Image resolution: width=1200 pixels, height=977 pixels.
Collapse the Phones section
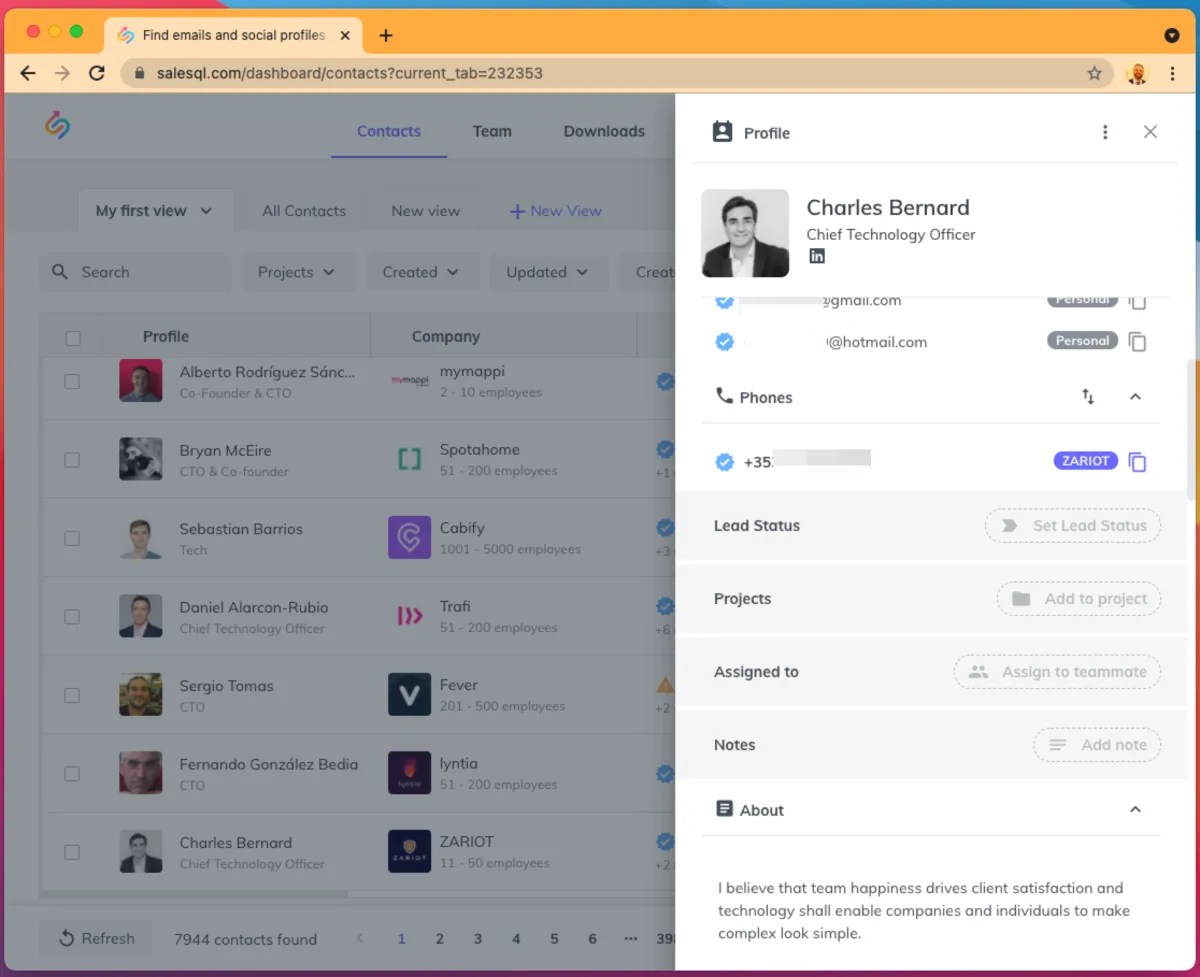1135,397
